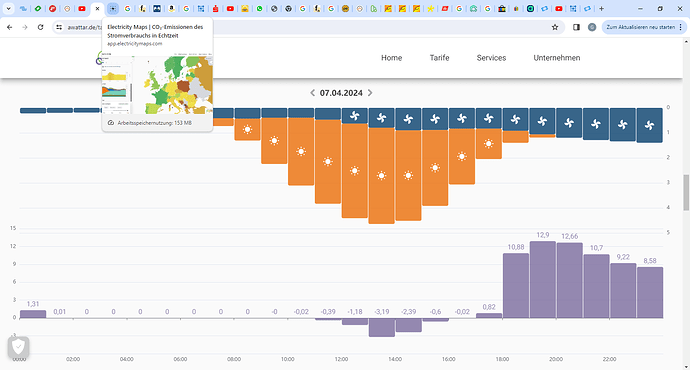Open the Unternehmen navigation link
This screenshot has width=690, height=370.
coord(557,58)
